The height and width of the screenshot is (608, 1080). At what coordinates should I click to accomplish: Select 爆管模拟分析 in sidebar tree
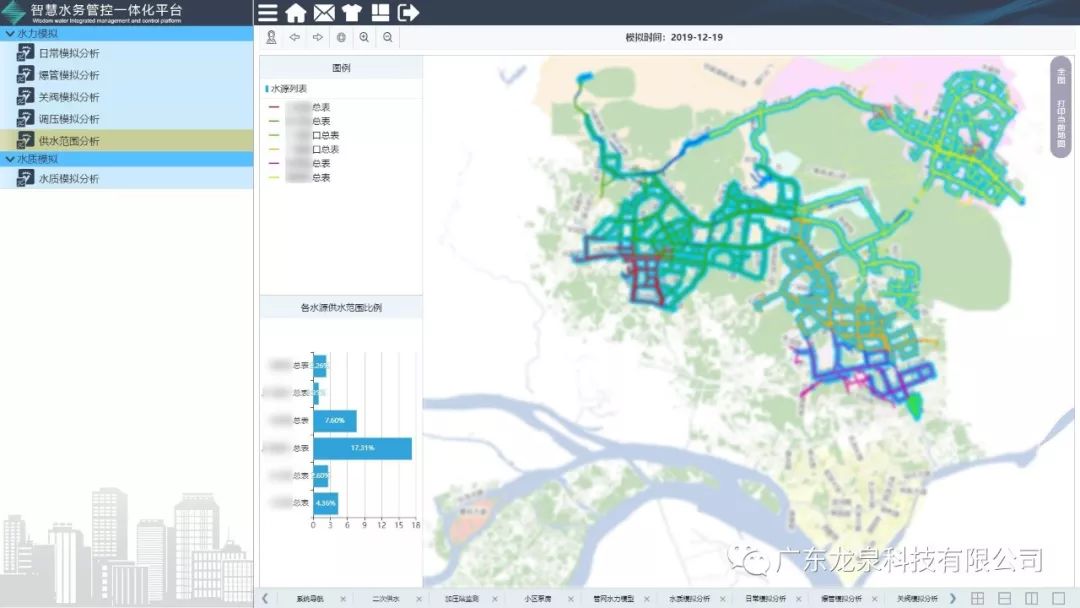(x=68, y=76)
